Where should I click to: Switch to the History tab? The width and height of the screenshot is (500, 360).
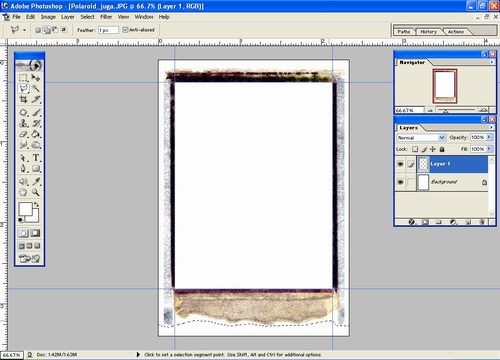click(428, 32)
